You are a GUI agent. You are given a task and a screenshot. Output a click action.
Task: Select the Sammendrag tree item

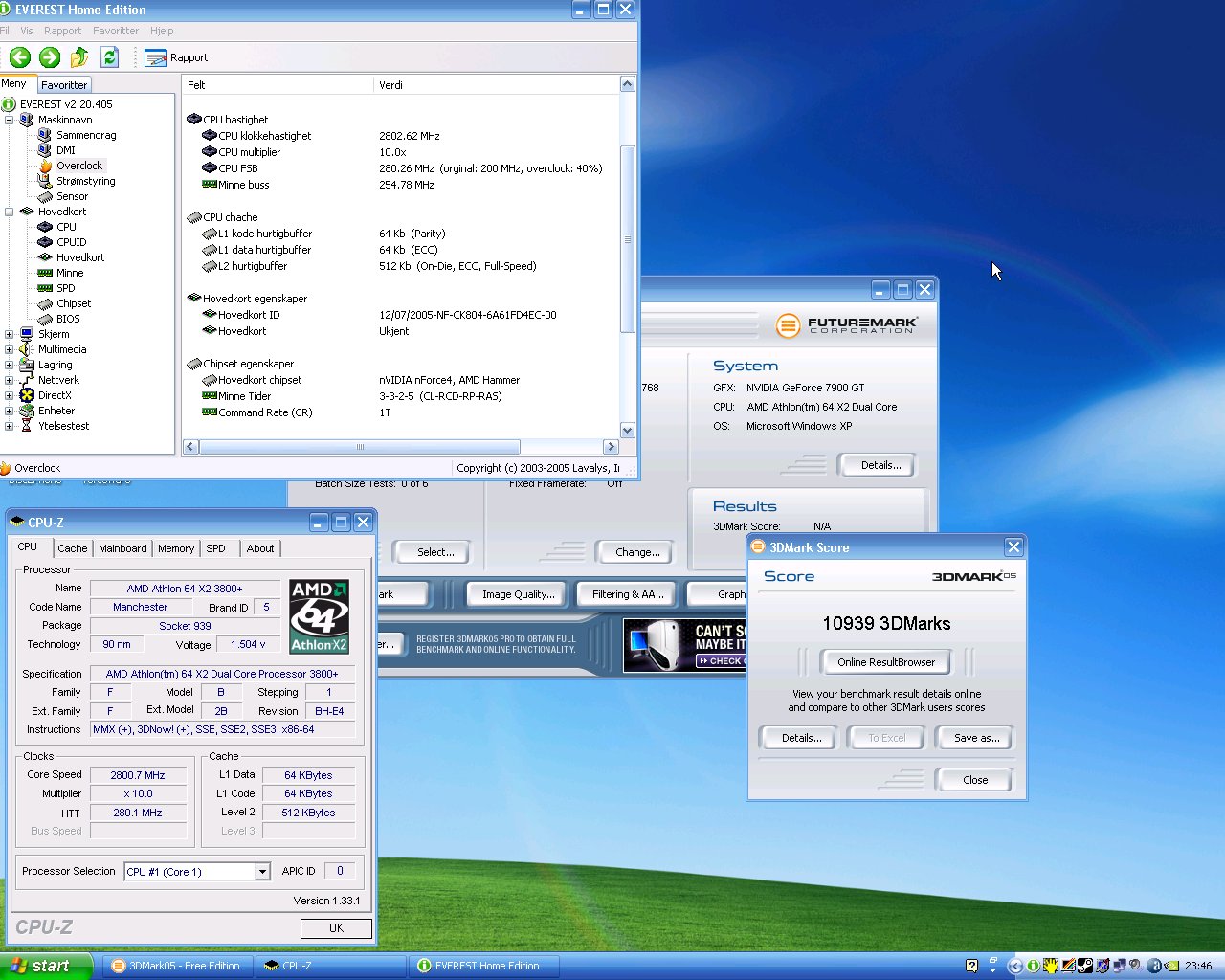86,135
